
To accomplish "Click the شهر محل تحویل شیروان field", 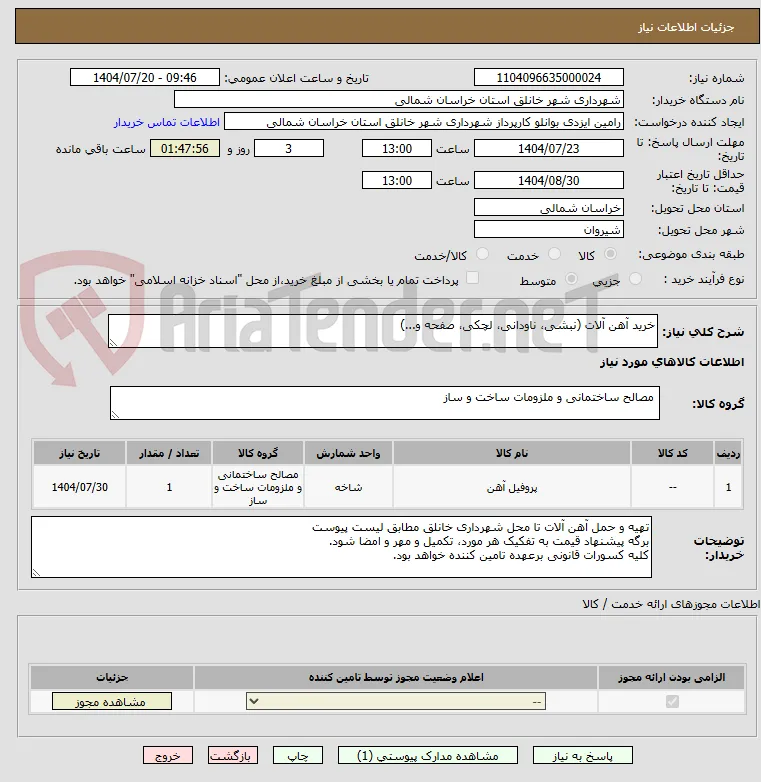I will (549, 229).
